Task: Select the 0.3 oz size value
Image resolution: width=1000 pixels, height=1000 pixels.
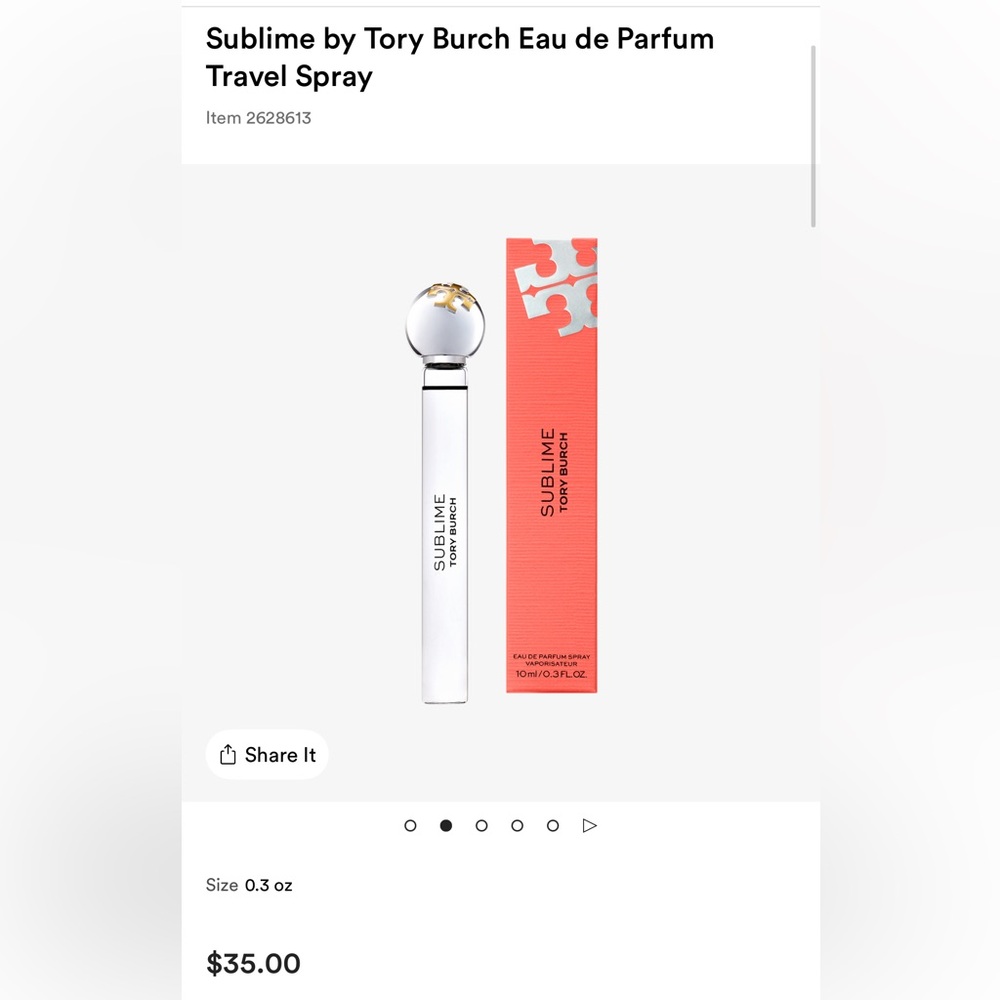Action: [x=268, y=885]
